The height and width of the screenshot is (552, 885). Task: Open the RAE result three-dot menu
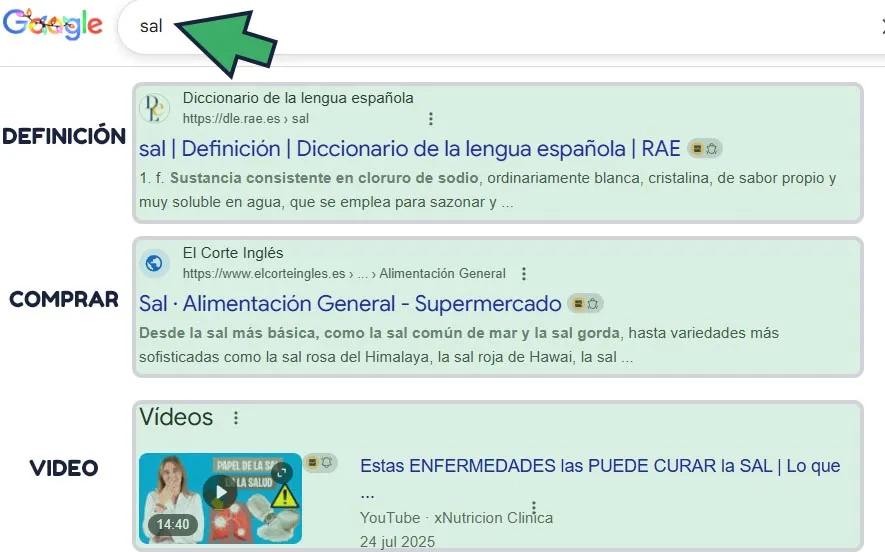coord(431,119)
